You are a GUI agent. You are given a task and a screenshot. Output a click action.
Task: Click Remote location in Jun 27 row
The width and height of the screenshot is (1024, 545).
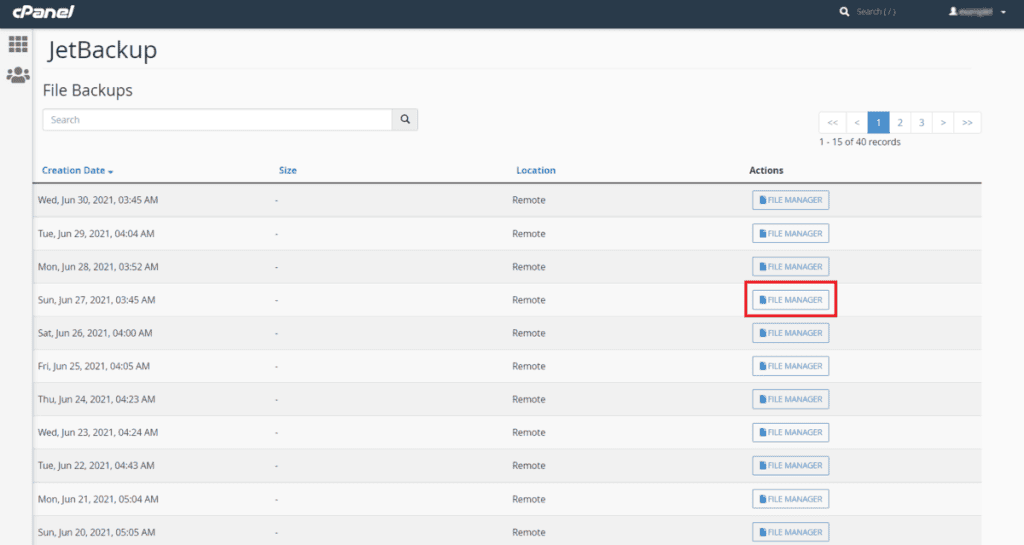pyautogui.click(x=528, y=300)
